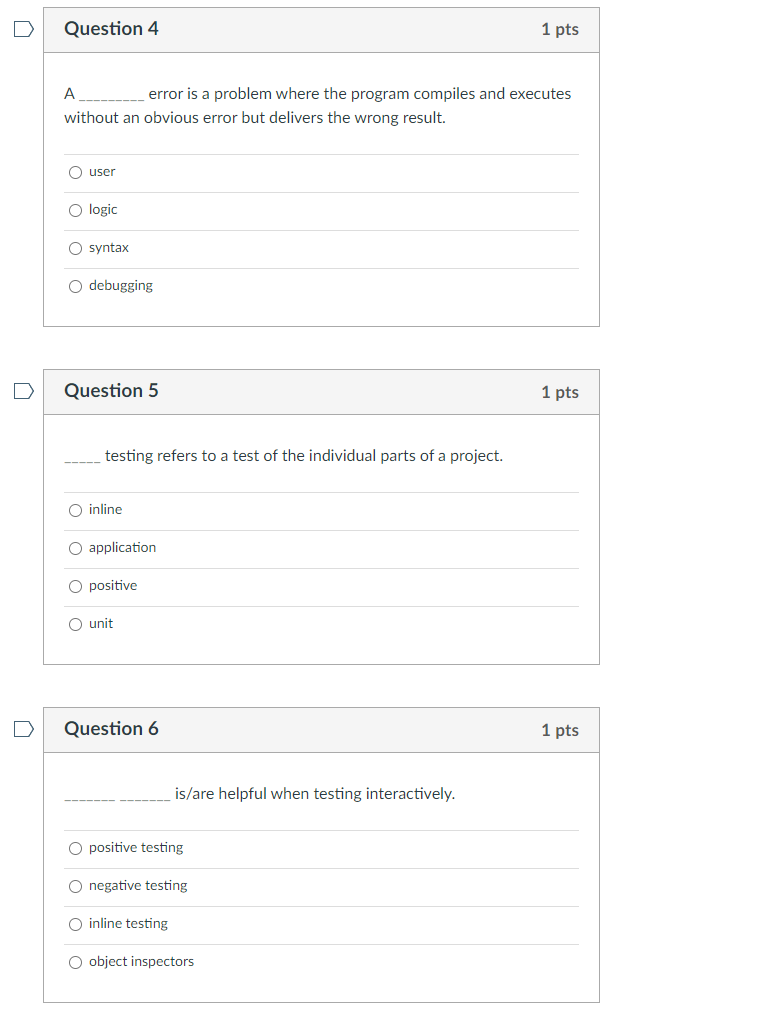Screen dimensions: 784x1025
Task: Select the "positive" answer in Question 5
Action: coord(76,586)
